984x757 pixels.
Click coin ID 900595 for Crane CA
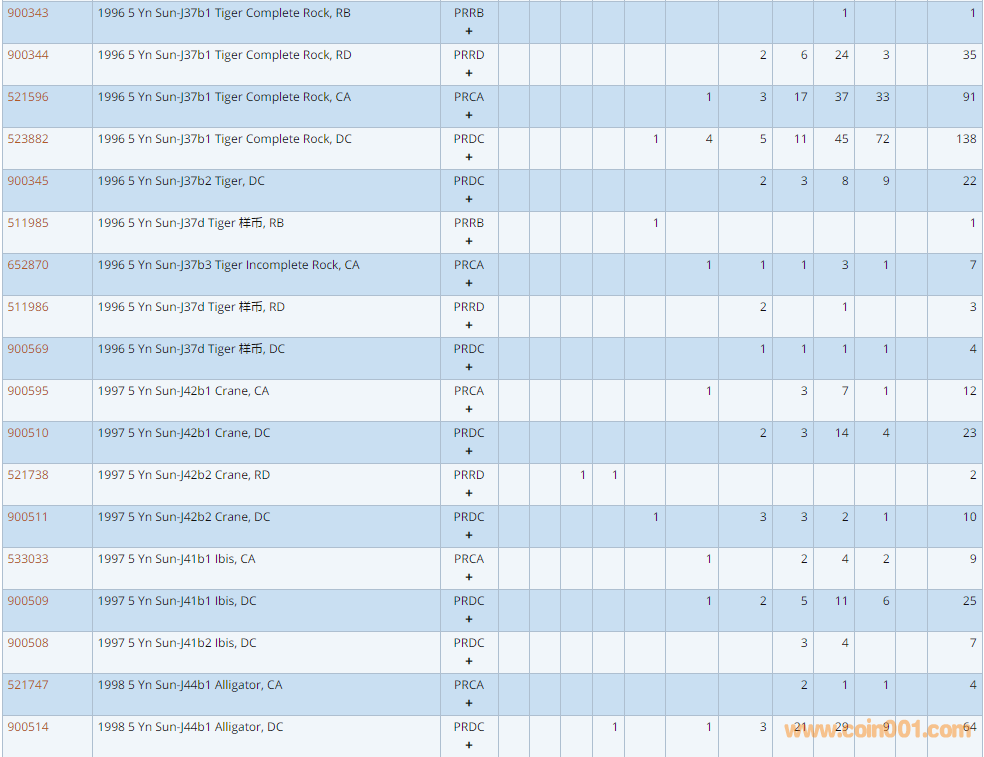click(28, 391)
